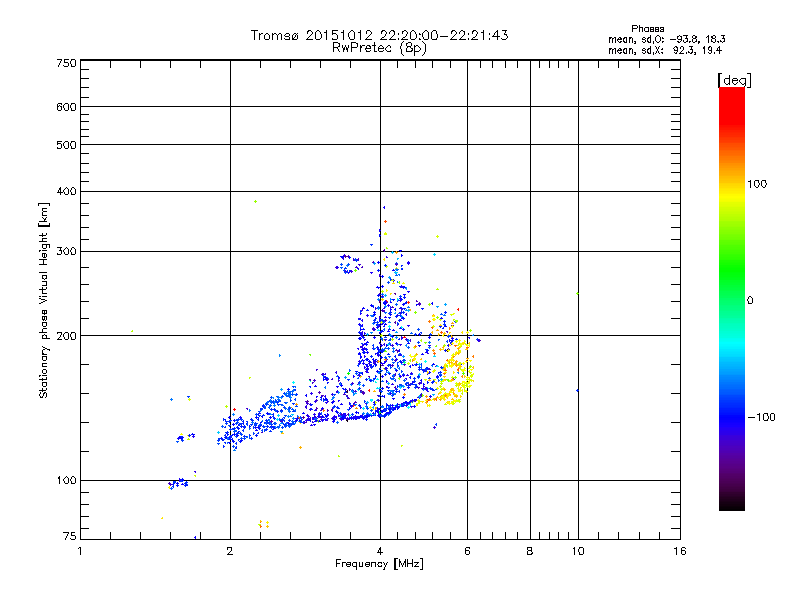Select the 'RwPretec (8p)' subtitle
Screen dimensions: 800x600
click(x=379, y=48)
